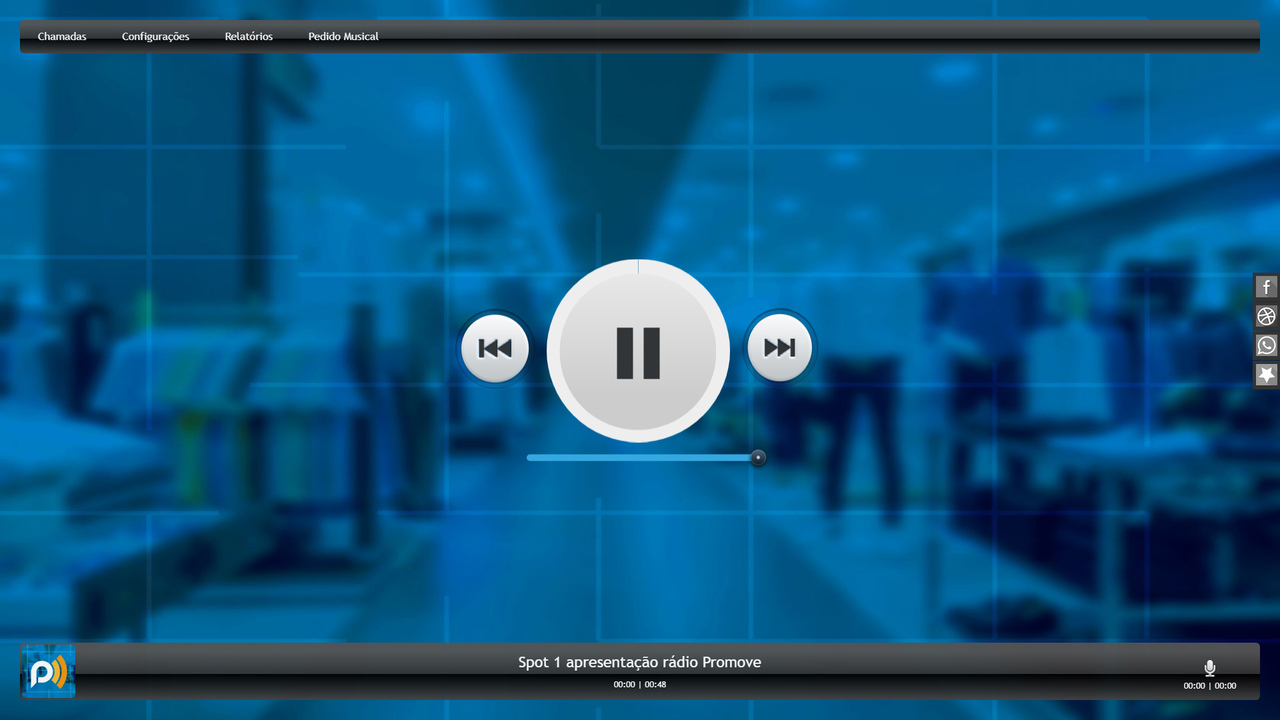
Task: Click the volume slider knob
Action: [758, 458]
